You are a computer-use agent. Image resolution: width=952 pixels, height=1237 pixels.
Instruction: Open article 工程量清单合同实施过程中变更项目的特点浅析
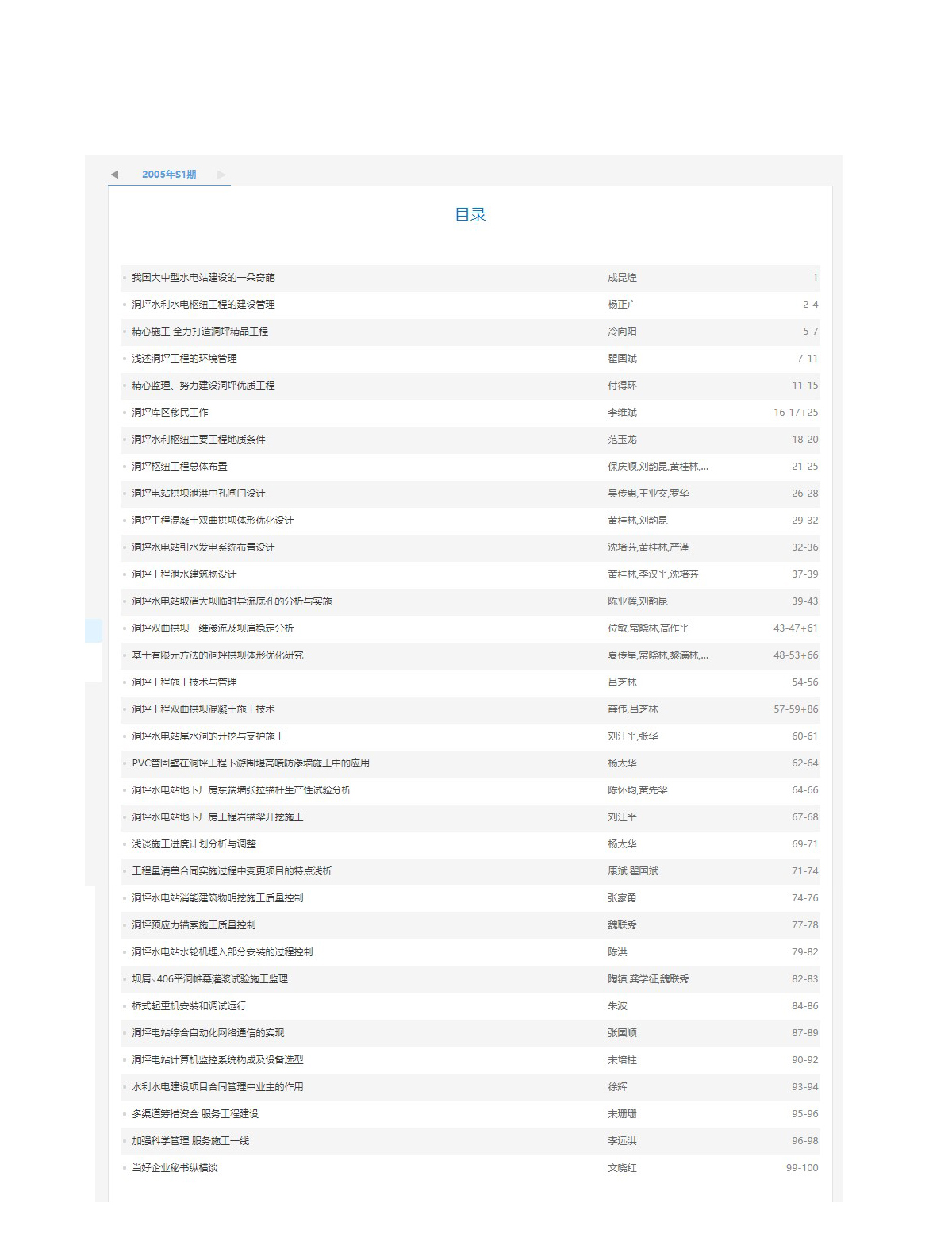pos(232,871)
